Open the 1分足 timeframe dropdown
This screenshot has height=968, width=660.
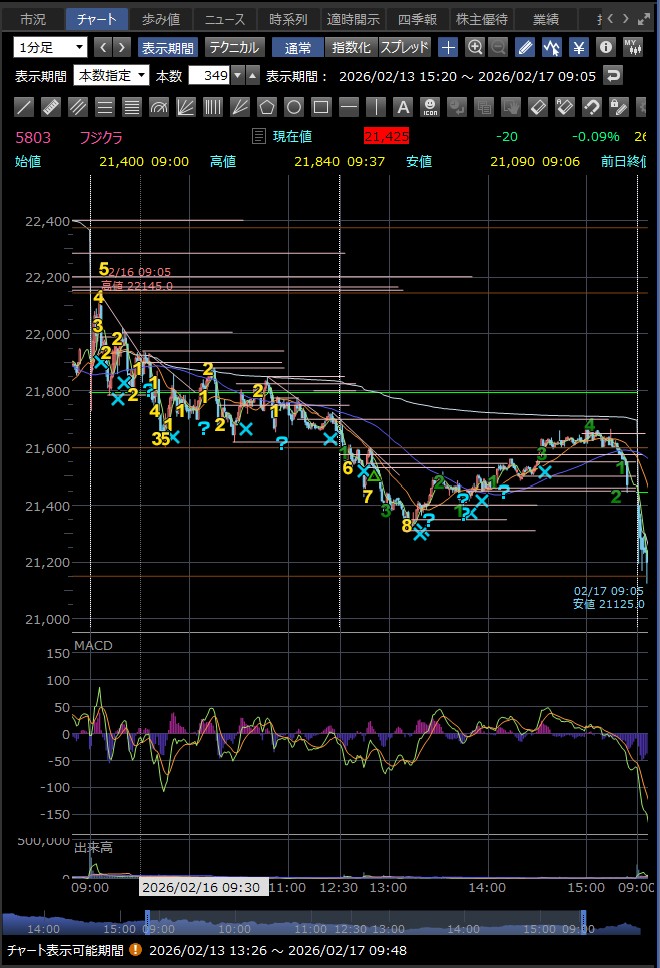click(x=51, y=47)
